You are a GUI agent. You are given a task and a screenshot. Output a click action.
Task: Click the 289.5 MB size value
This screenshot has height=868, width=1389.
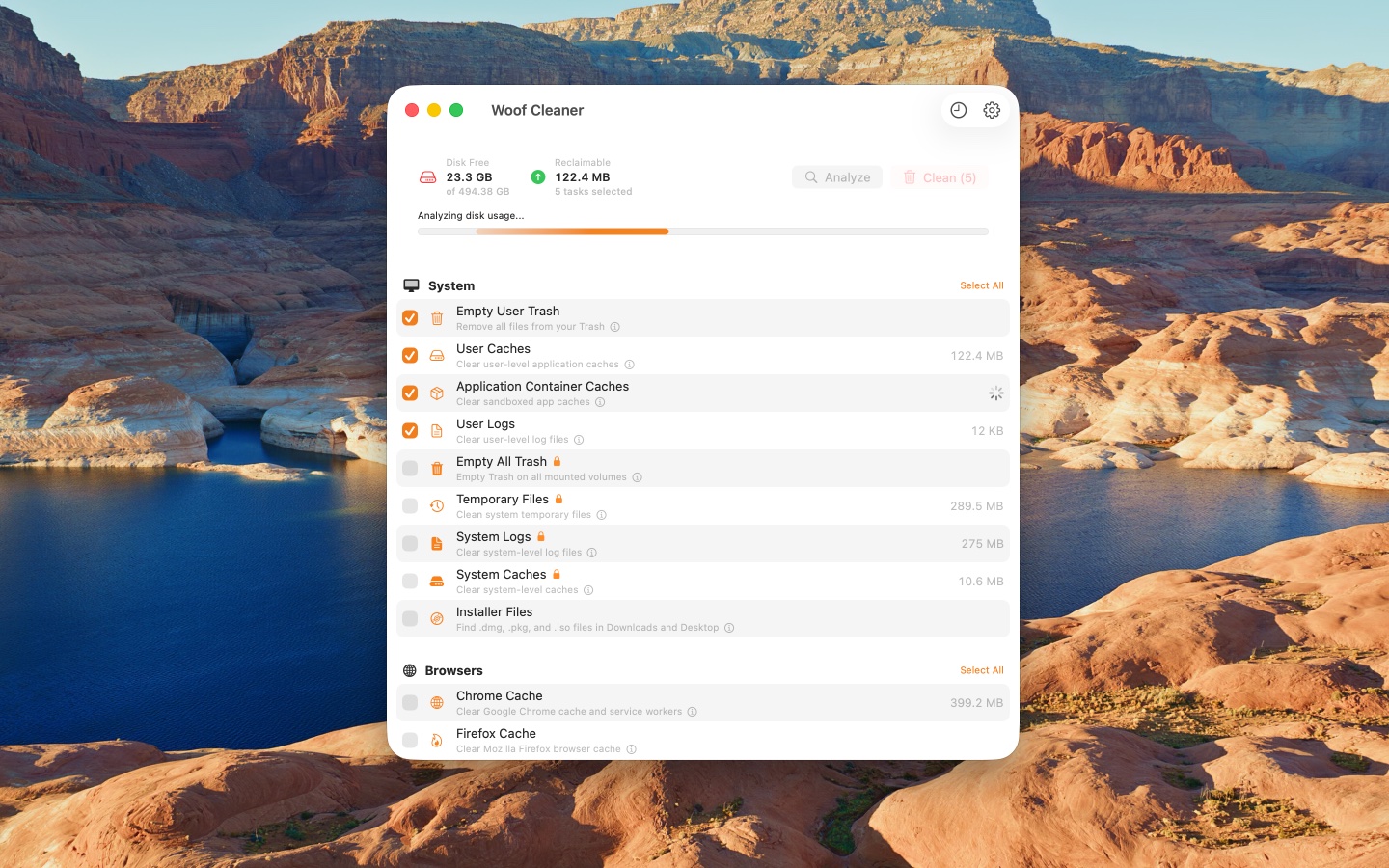(x=977, y=506)
